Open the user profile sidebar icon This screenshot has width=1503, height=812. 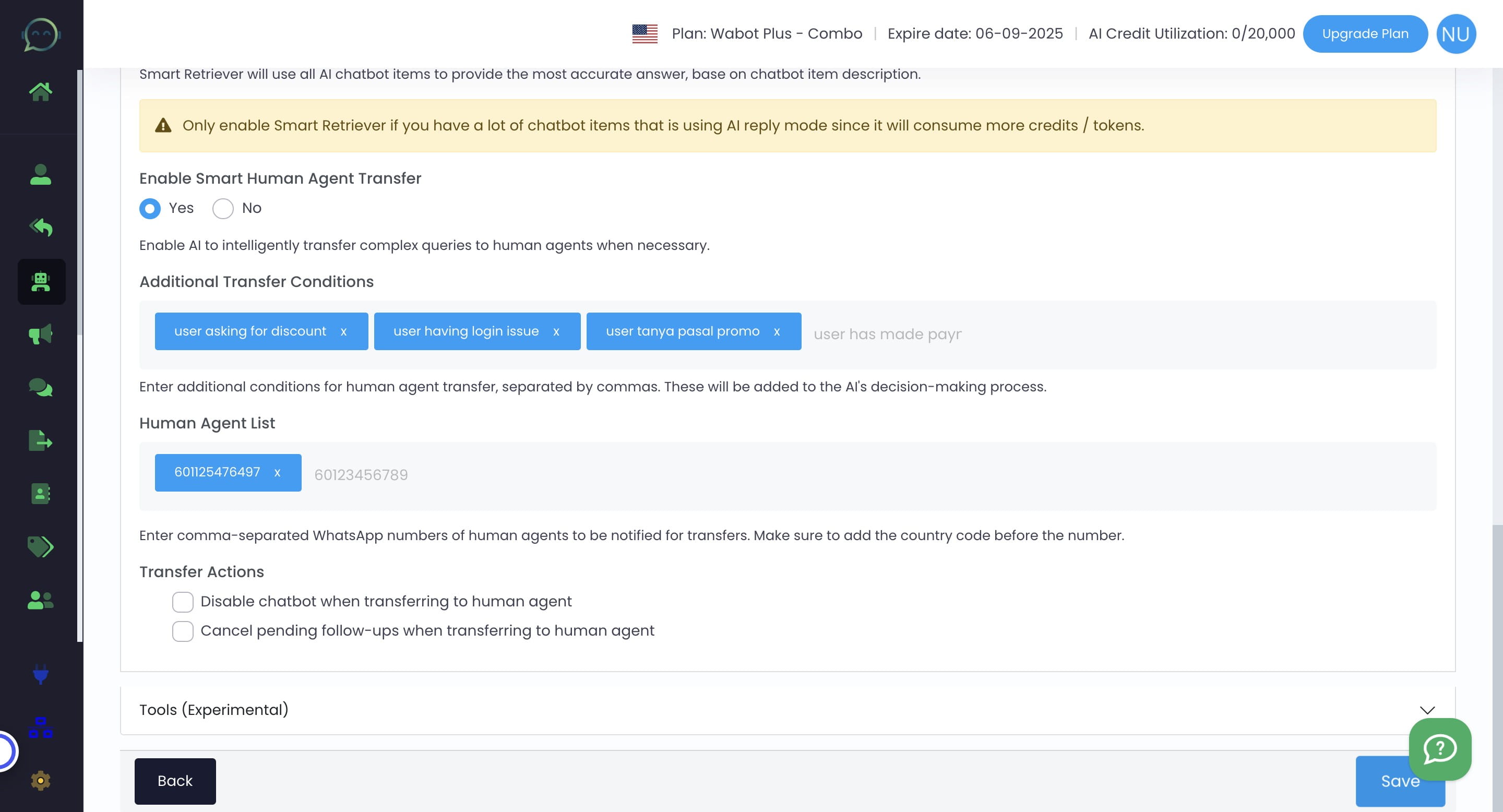pos(40,174)
